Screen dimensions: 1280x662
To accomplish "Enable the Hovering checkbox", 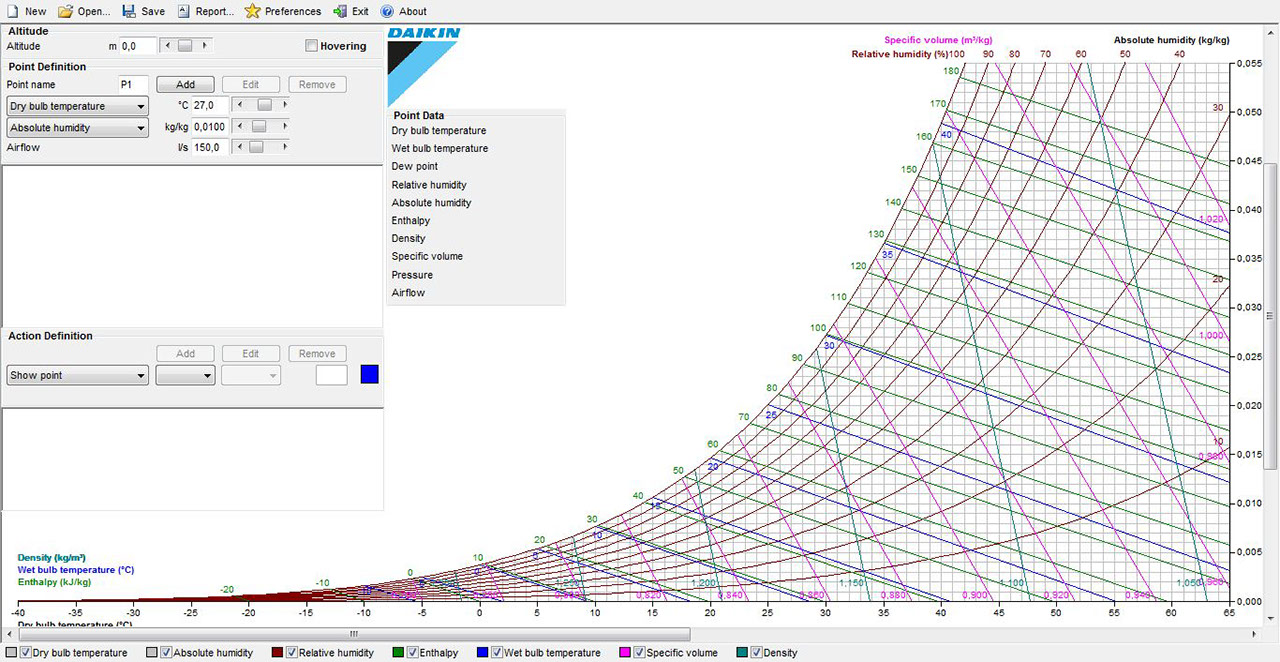I will [x=311, y=46].
